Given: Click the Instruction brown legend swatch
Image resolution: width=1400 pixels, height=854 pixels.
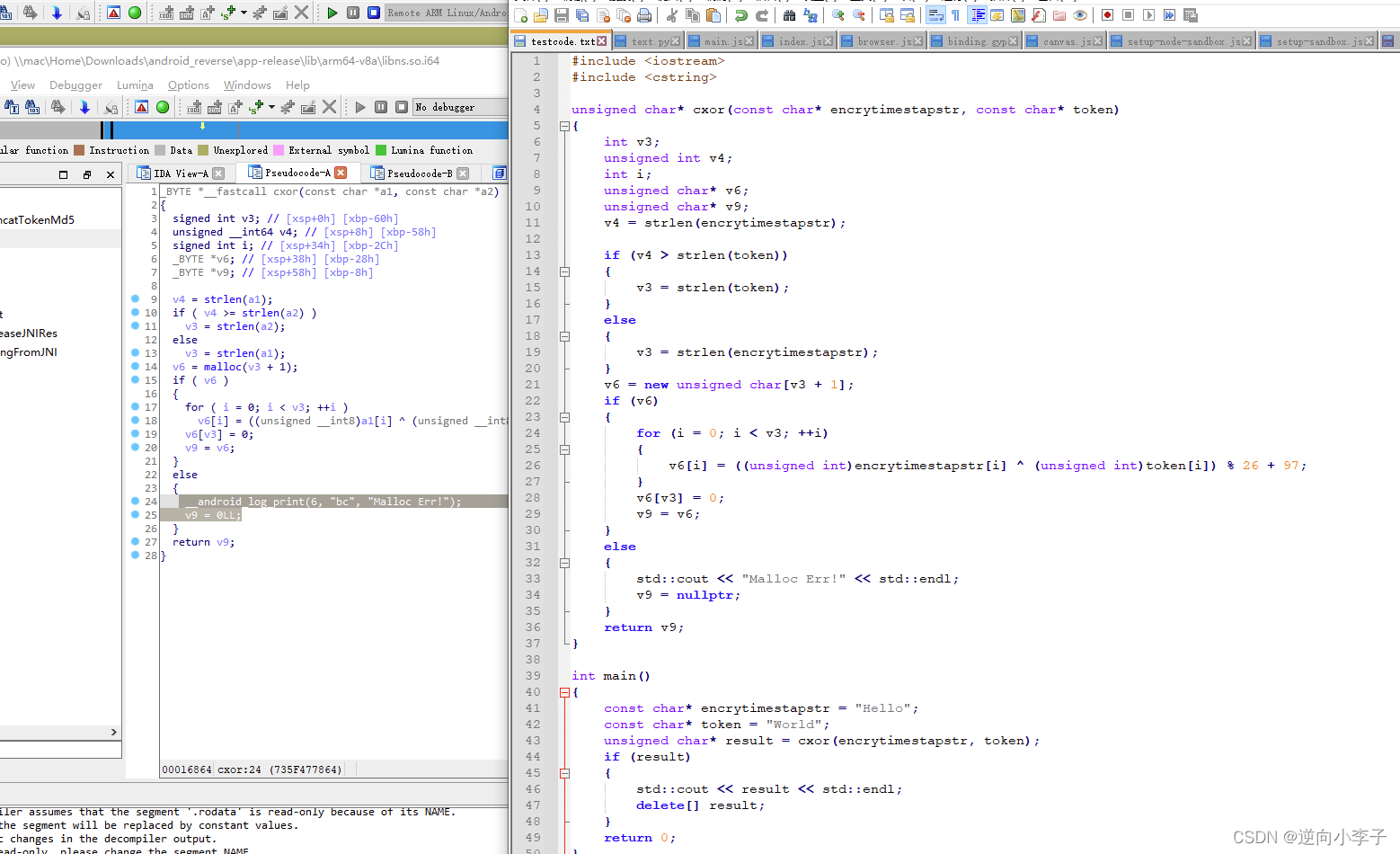Looking at the screenshot, I should click(x=79, y=150).
